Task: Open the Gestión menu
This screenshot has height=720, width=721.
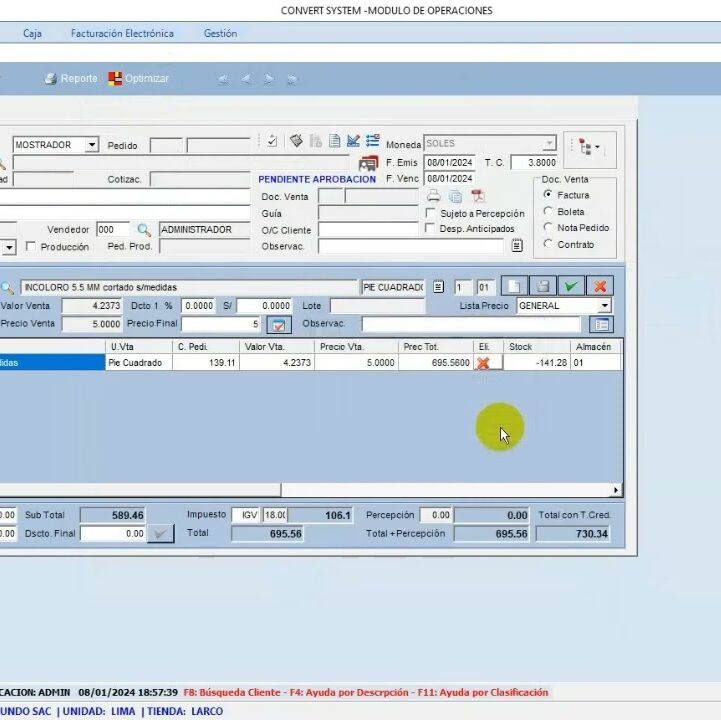Action: [220, 33]
